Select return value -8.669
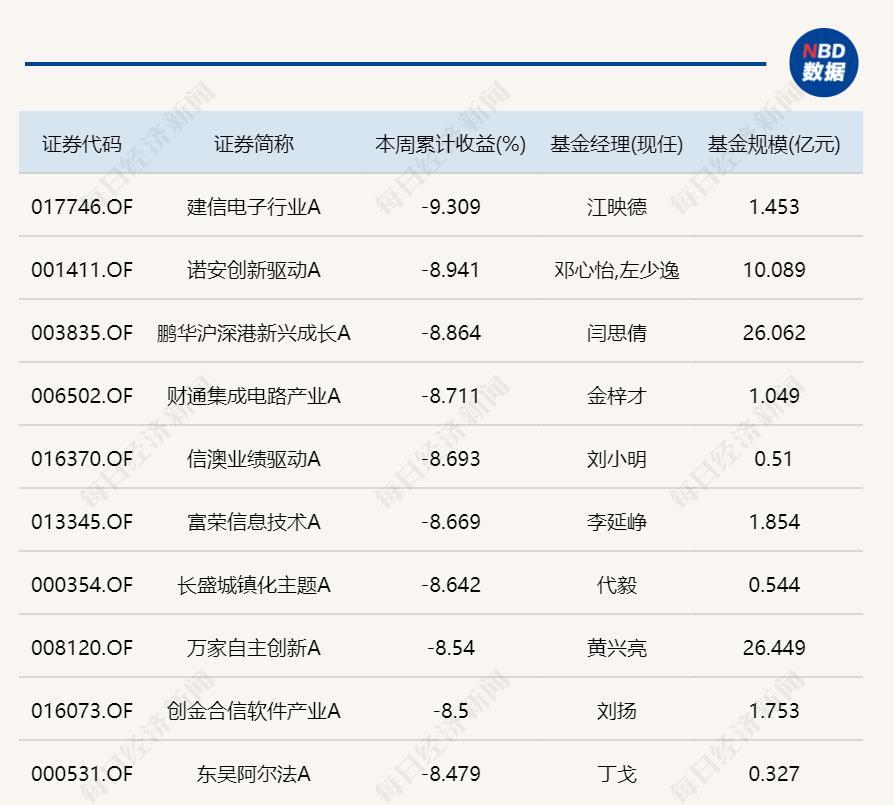 click(451, 522)
